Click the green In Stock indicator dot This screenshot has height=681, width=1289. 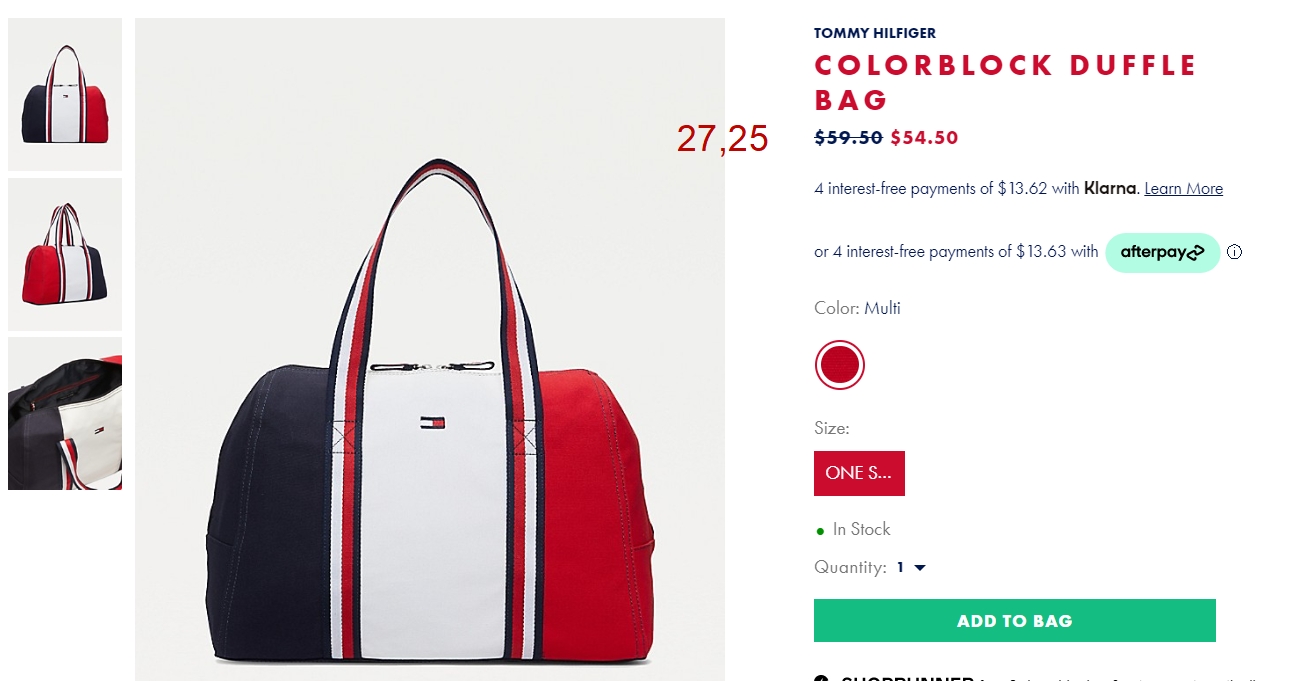[x=821, y=531]
